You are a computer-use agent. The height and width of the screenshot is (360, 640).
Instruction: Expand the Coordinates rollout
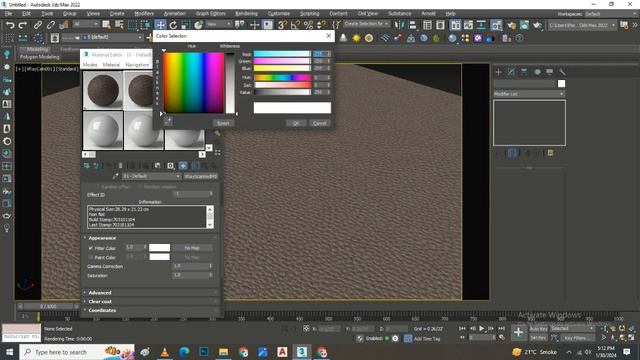click(102, 311)
